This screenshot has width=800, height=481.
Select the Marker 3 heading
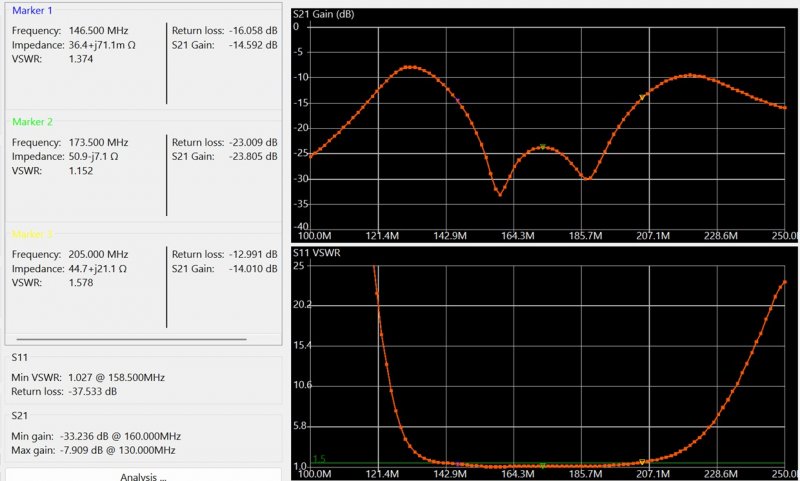coord(33,233)
